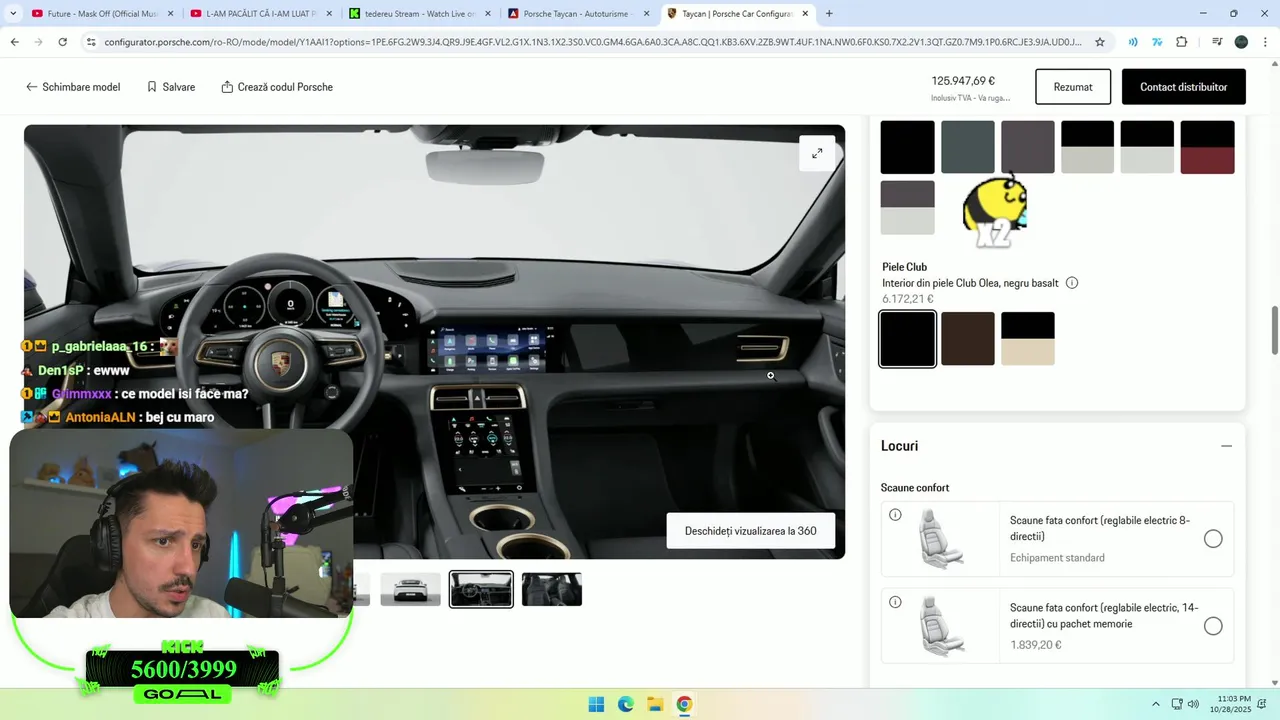Image resolution: width=1280 pixels, height=720 pixels.
Task: Open the volume control in the tray
Action: 1193,704
